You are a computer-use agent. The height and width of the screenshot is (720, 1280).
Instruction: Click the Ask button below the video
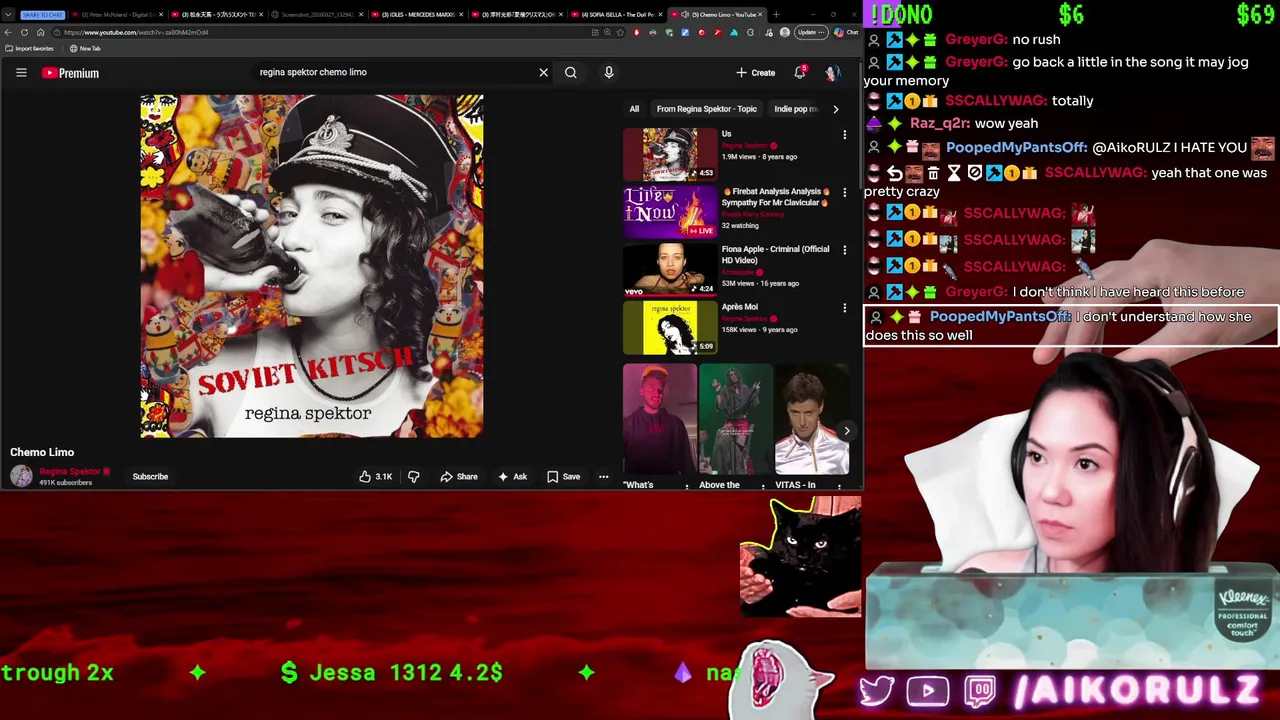[513, 477]
